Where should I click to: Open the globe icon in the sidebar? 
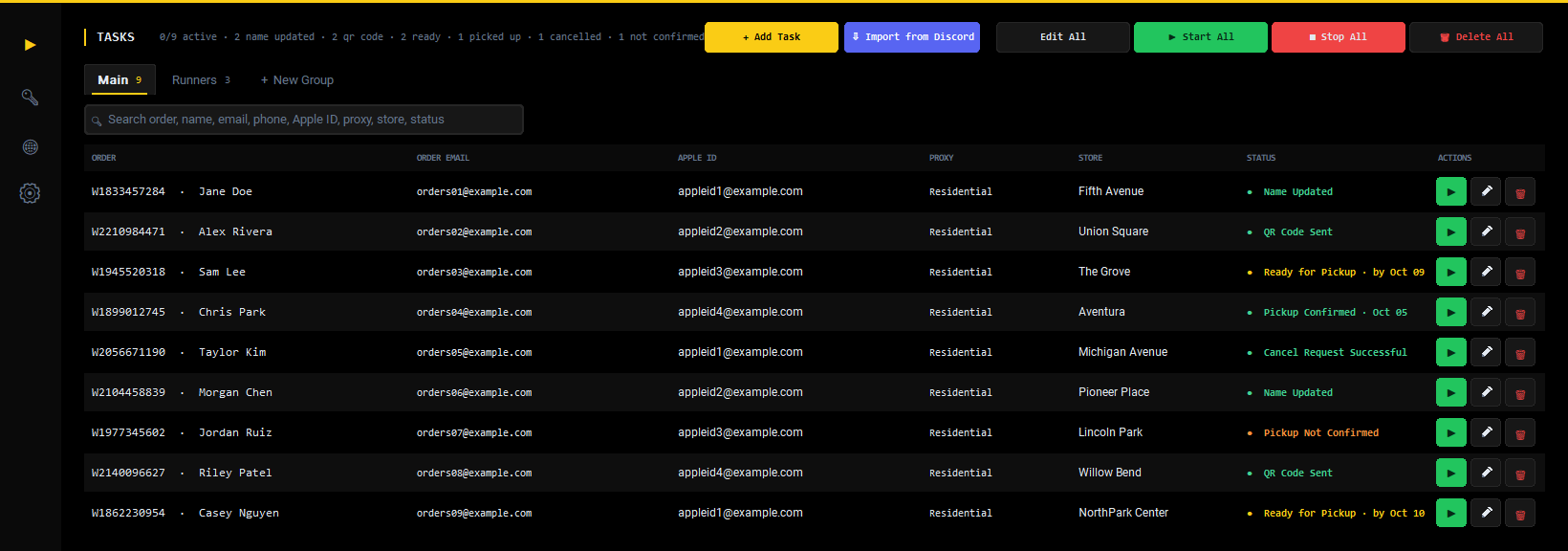tap(30, 147)
